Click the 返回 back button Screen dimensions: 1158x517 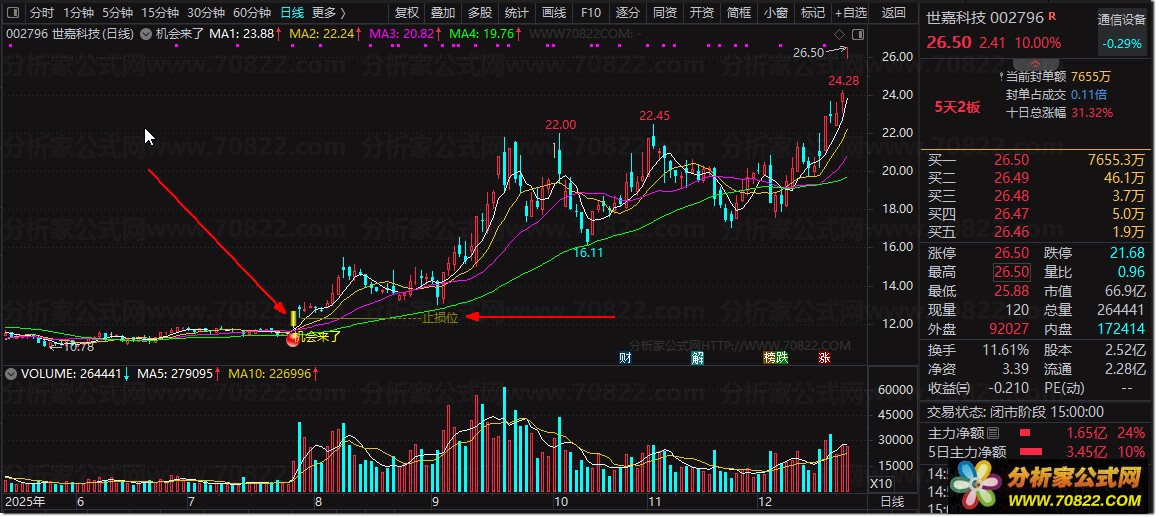[x=894, y=13]
